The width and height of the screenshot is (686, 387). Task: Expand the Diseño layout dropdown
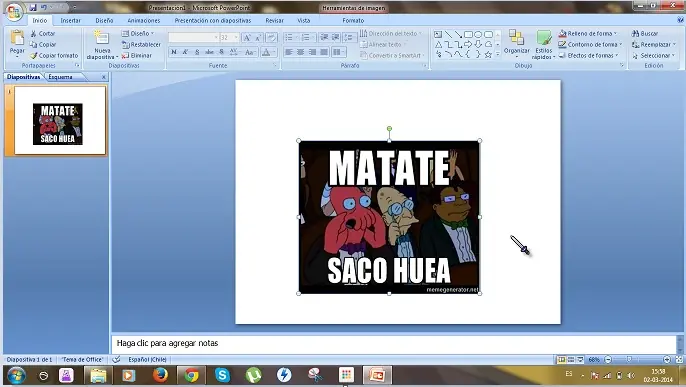click(138, 34)
